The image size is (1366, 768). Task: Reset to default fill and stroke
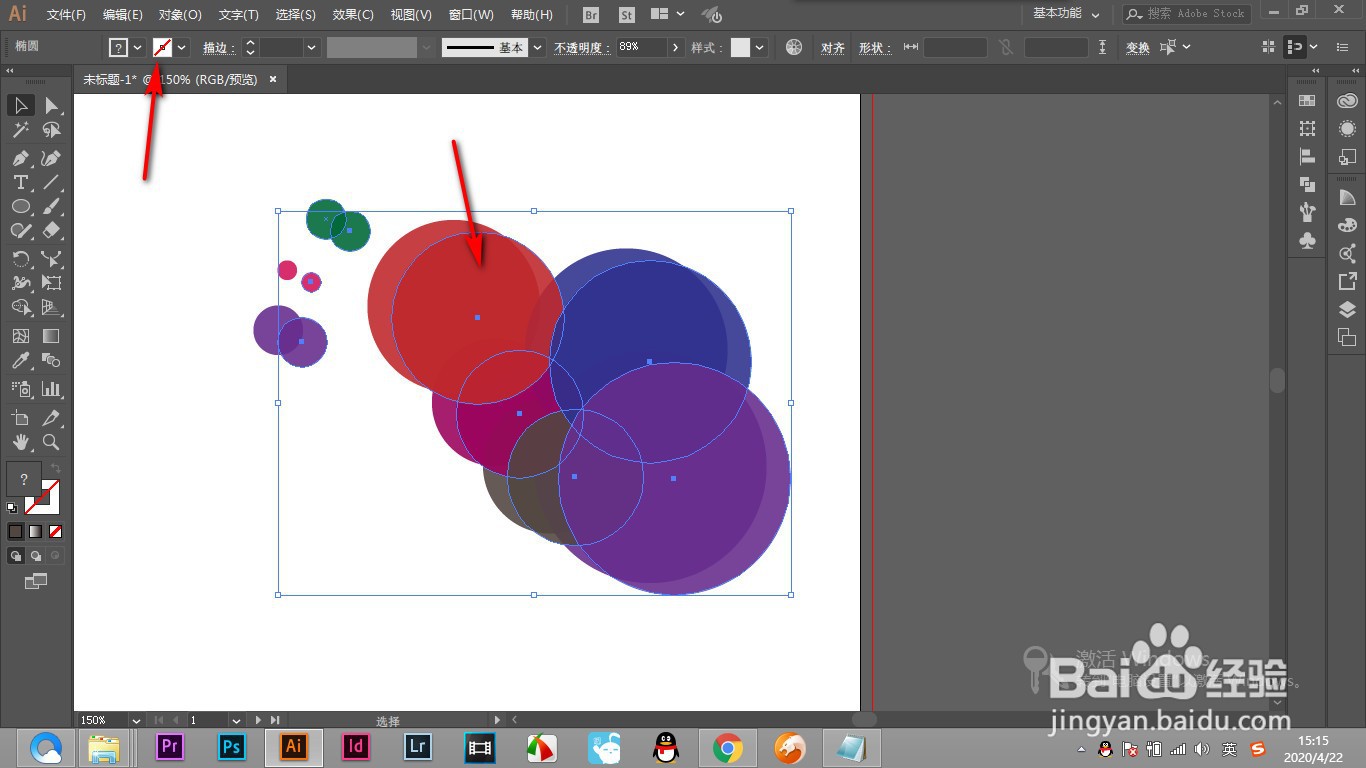click(x=12, y=508)
